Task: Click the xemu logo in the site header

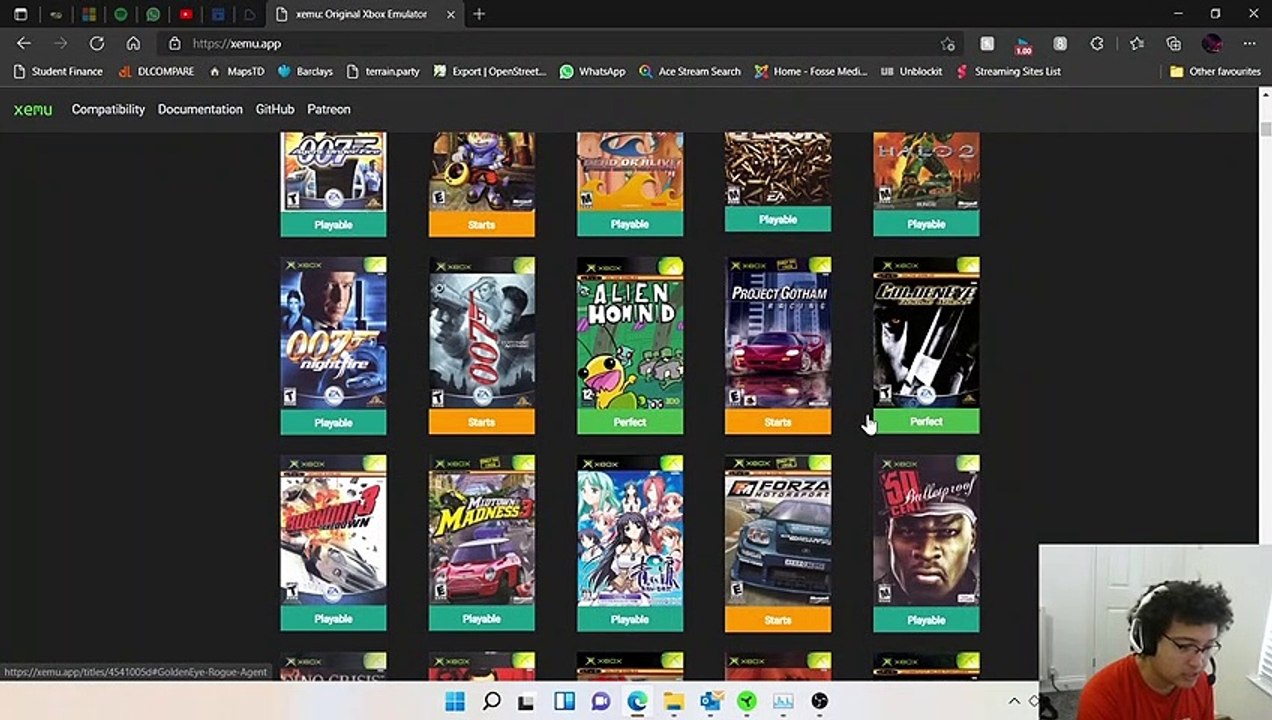Action: pos(33,110)
